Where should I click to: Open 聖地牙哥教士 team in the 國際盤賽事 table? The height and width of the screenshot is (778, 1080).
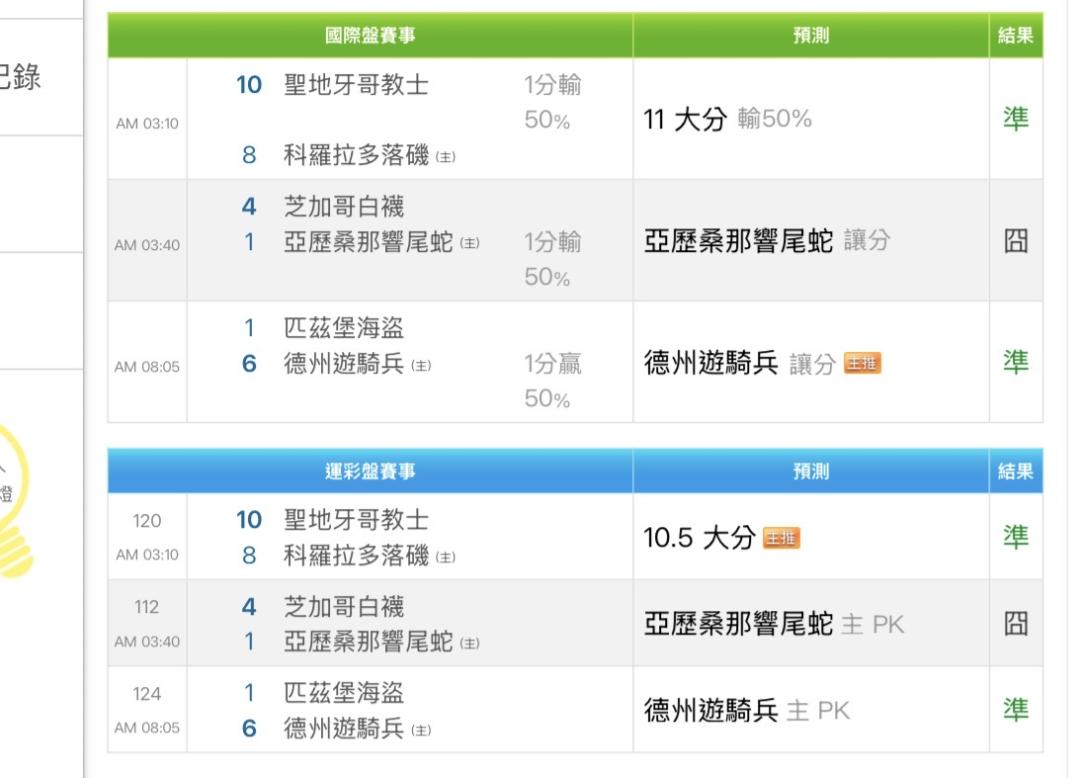tap(356, 85)
